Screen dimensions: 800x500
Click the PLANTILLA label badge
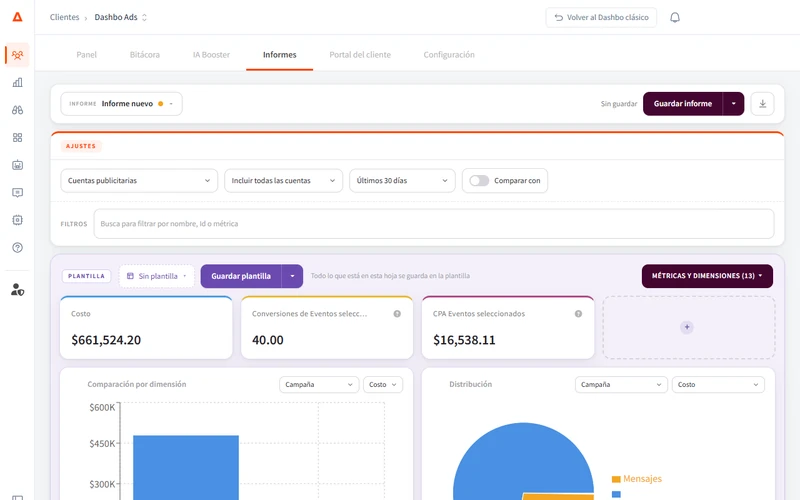(86, 276)
